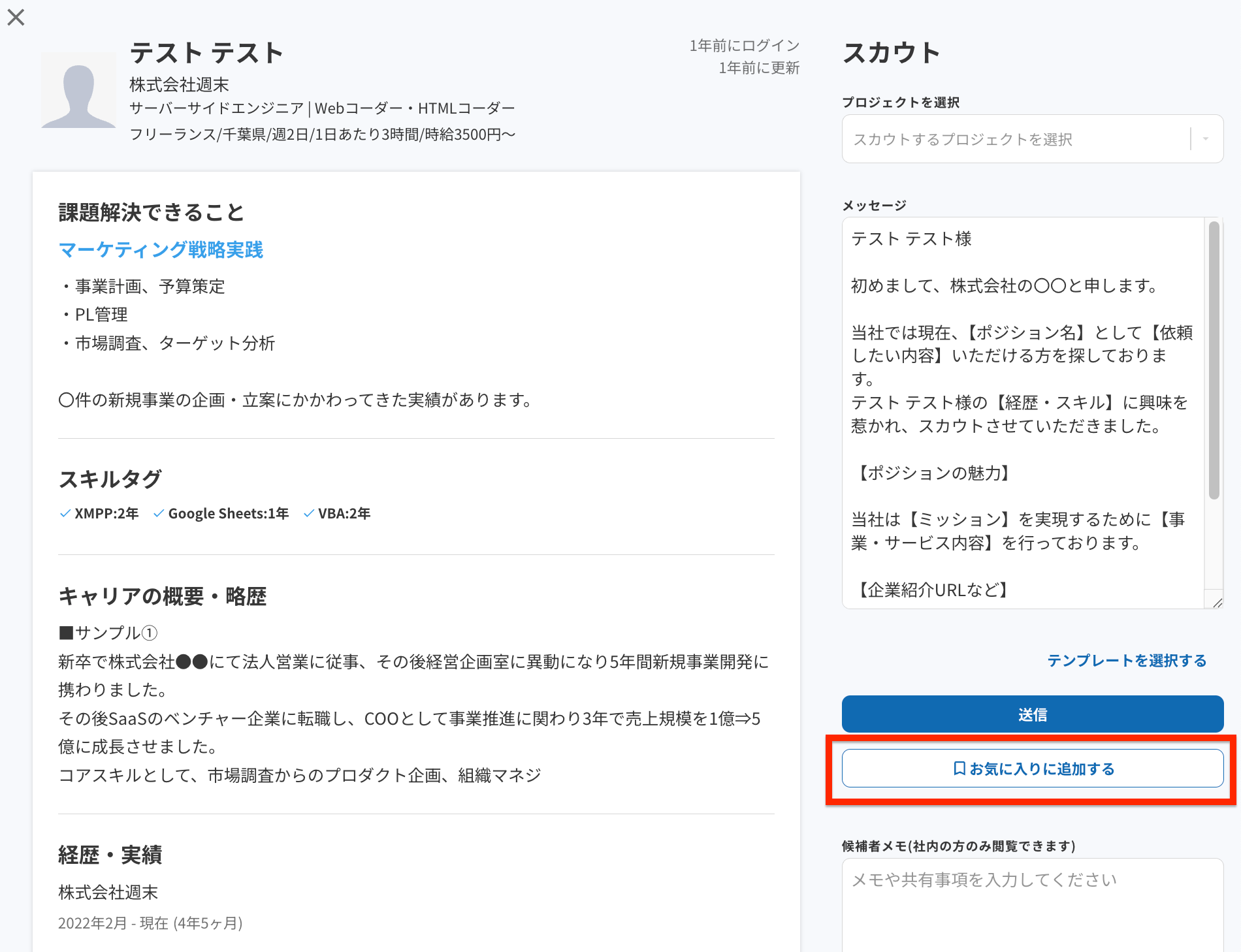The height and width of the screenshot is (952, 1241).
Task: Click the candidate memo input field
Action: click(1033, 905)
